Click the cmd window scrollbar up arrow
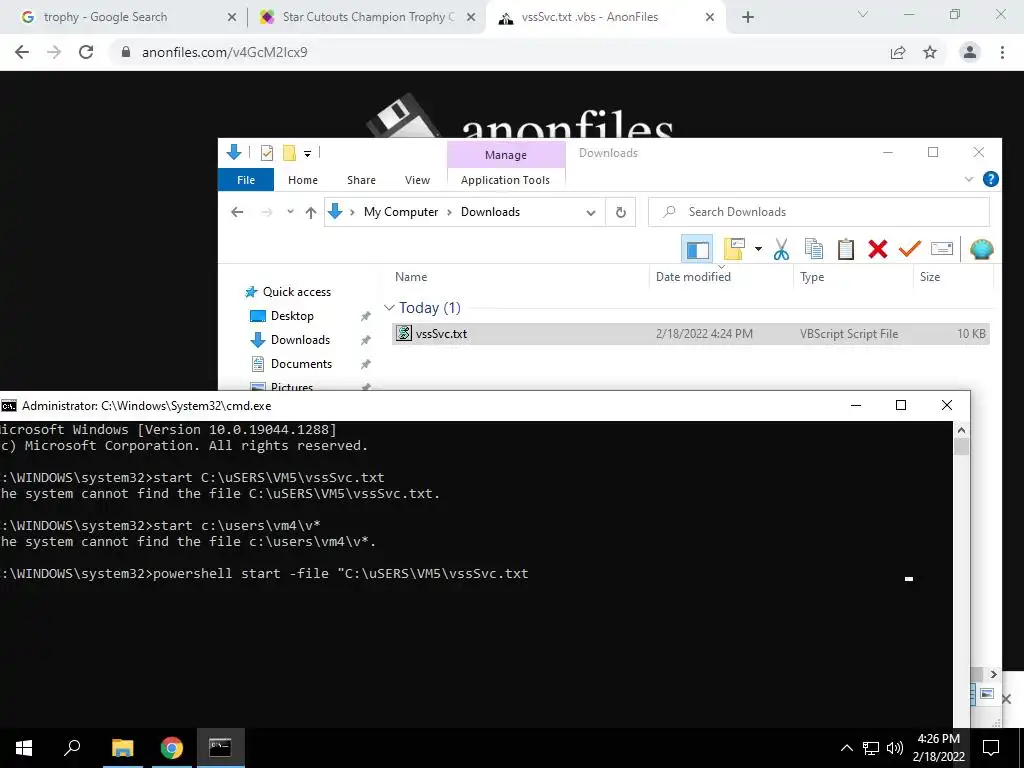This screenshot has width=1024, height=768. 961,430
